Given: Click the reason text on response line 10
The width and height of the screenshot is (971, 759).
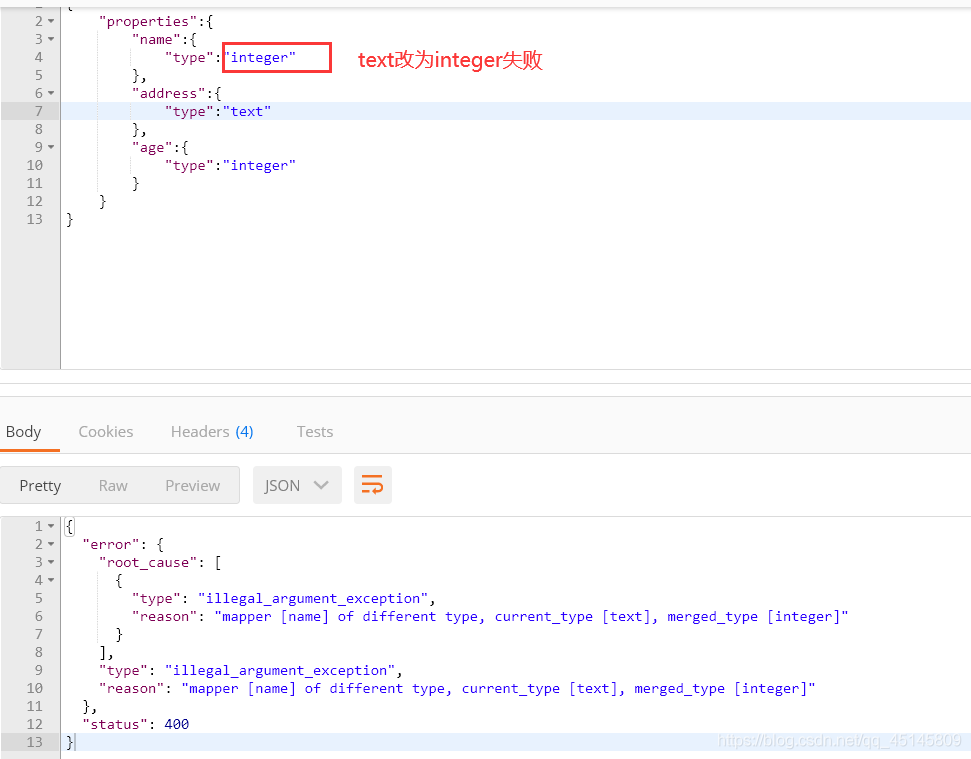Looking at the screenshot, I should click(499, 688).
